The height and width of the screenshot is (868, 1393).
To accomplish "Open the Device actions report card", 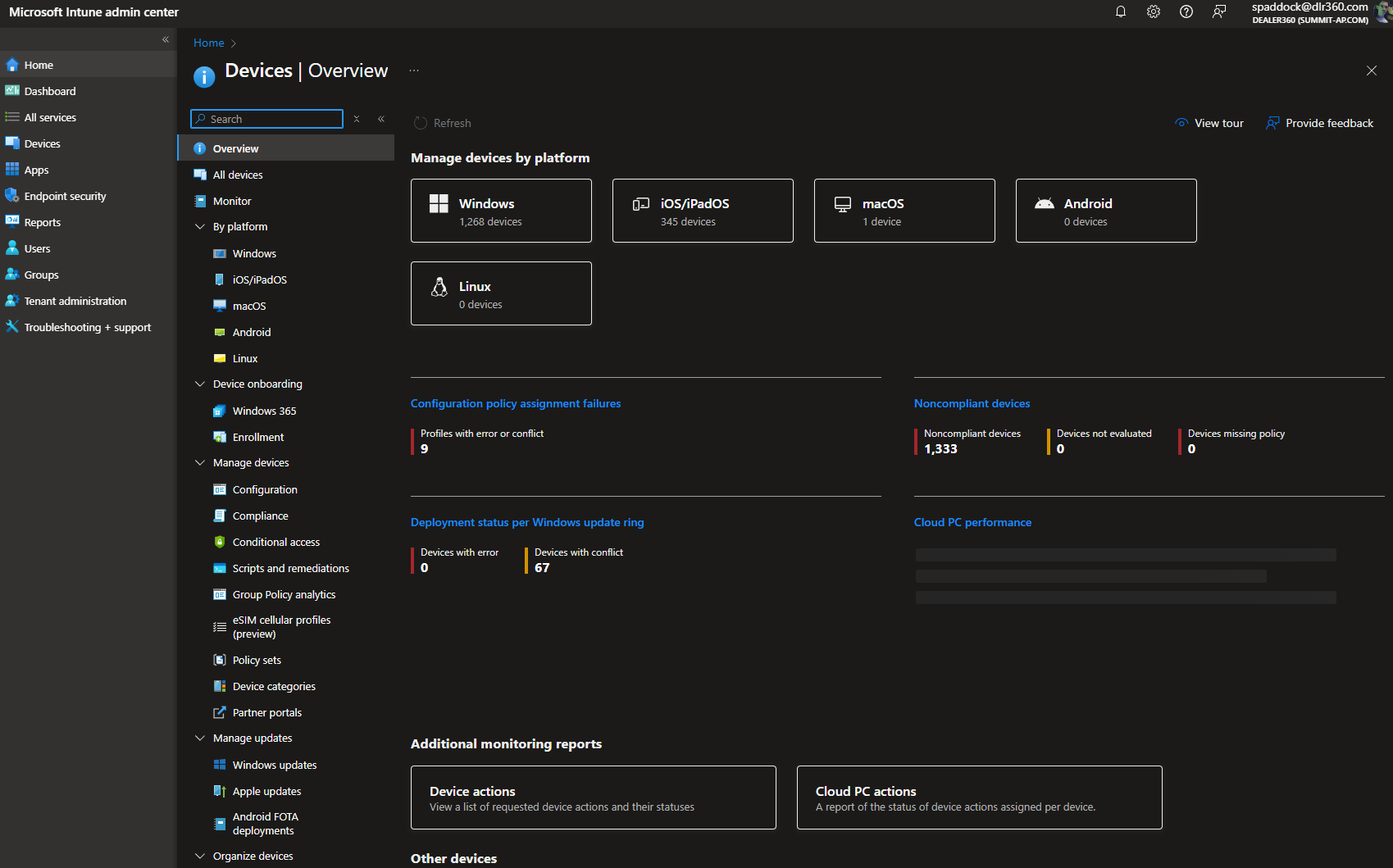I will click(x=594, y=798).
